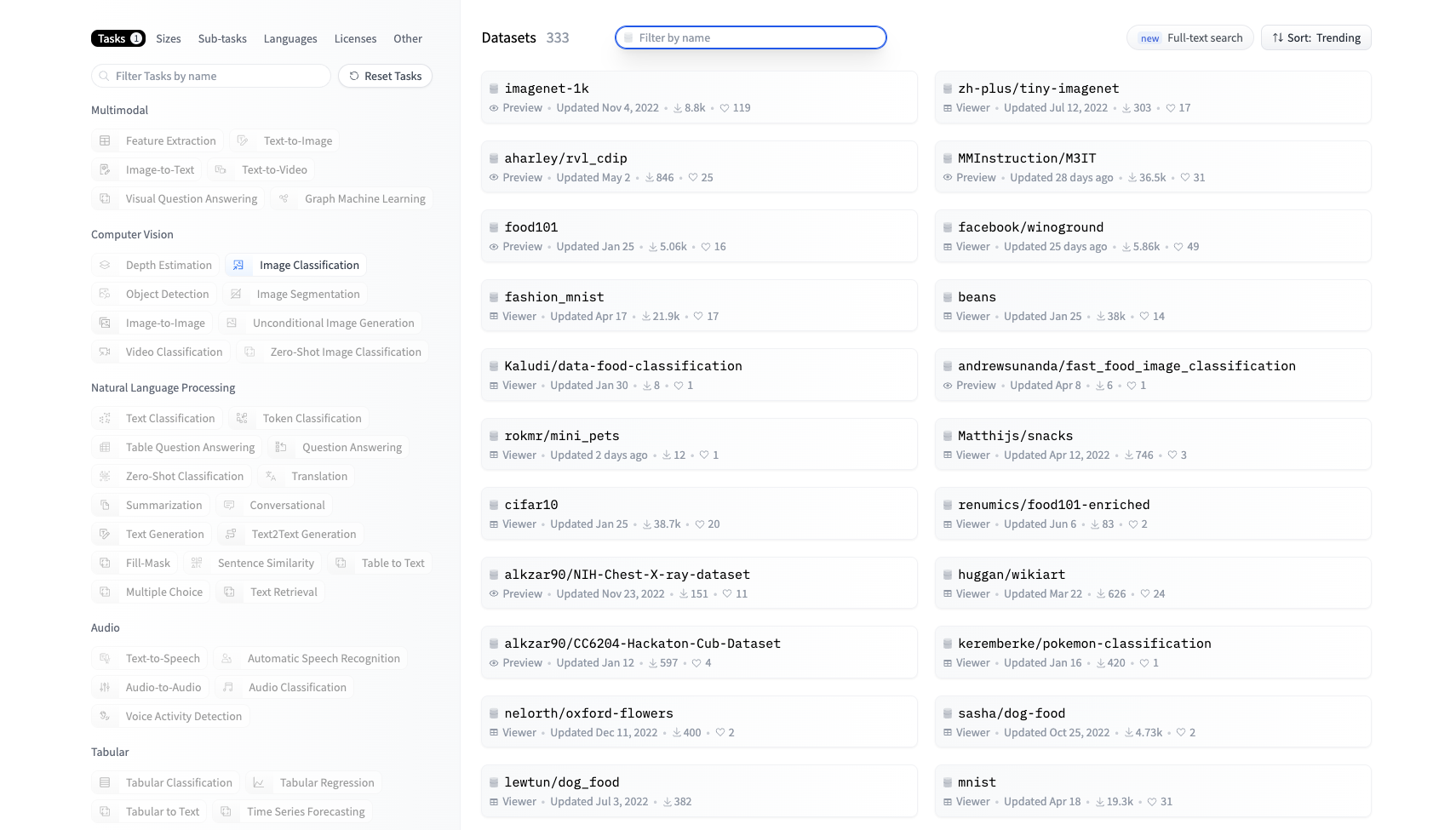1456x830 pixels.
Task: Switch to the Languages tab
Action: point(289,39)
